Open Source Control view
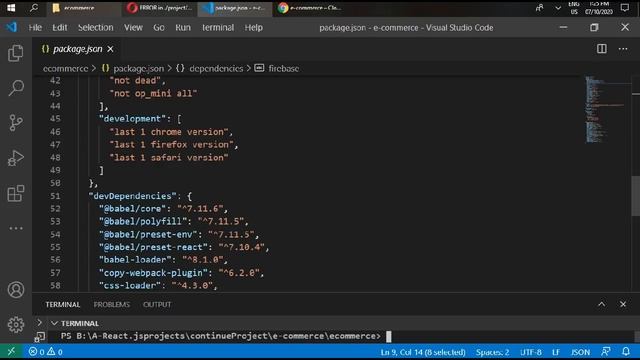The image size is (640, 360). [x=16, y=122]
